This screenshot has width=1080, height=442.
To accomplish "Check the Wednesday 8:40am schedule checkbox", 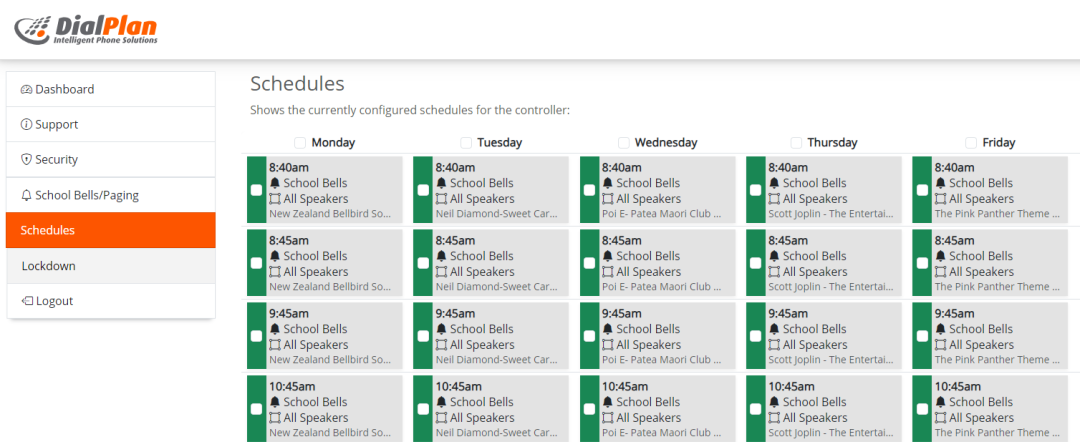I will (x=589, y=190).
